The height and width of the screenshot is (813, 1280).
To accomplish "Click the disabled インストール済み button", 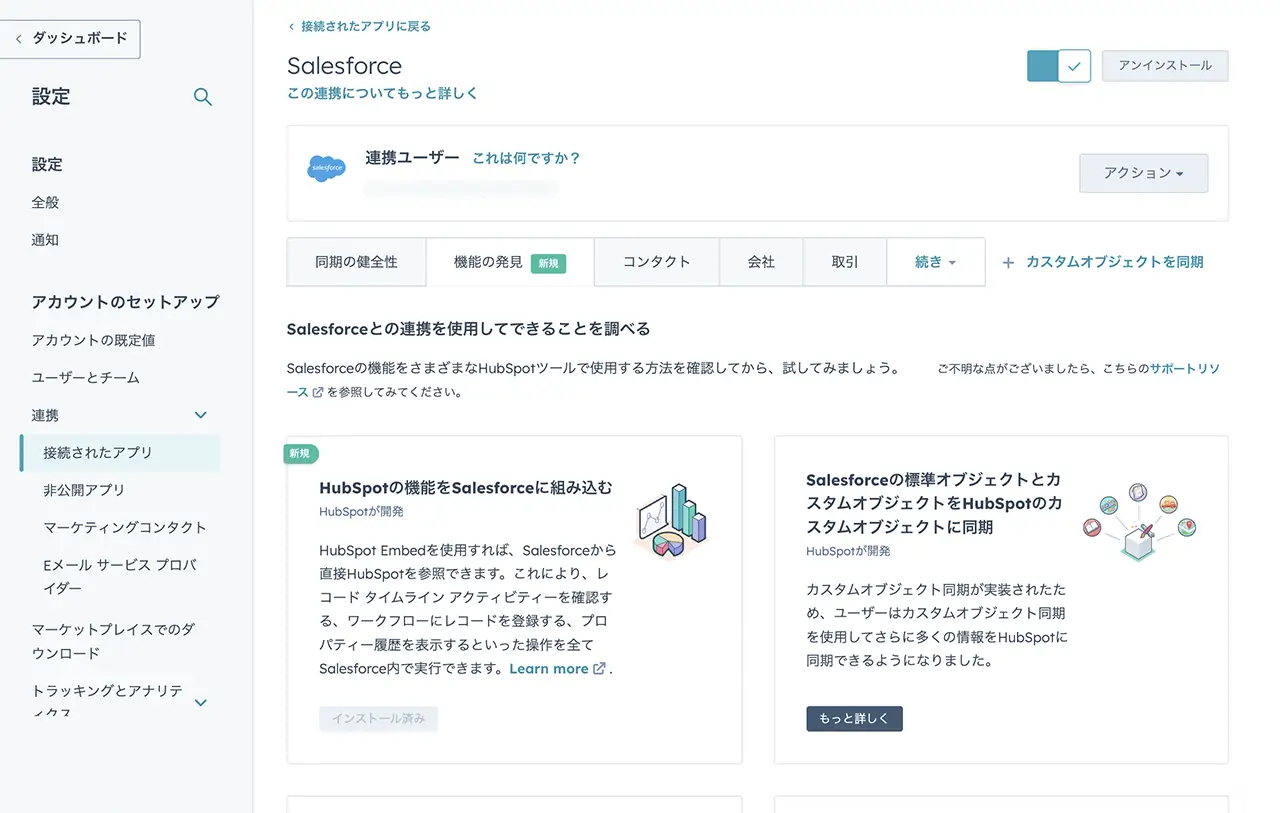I will (378, 718).
